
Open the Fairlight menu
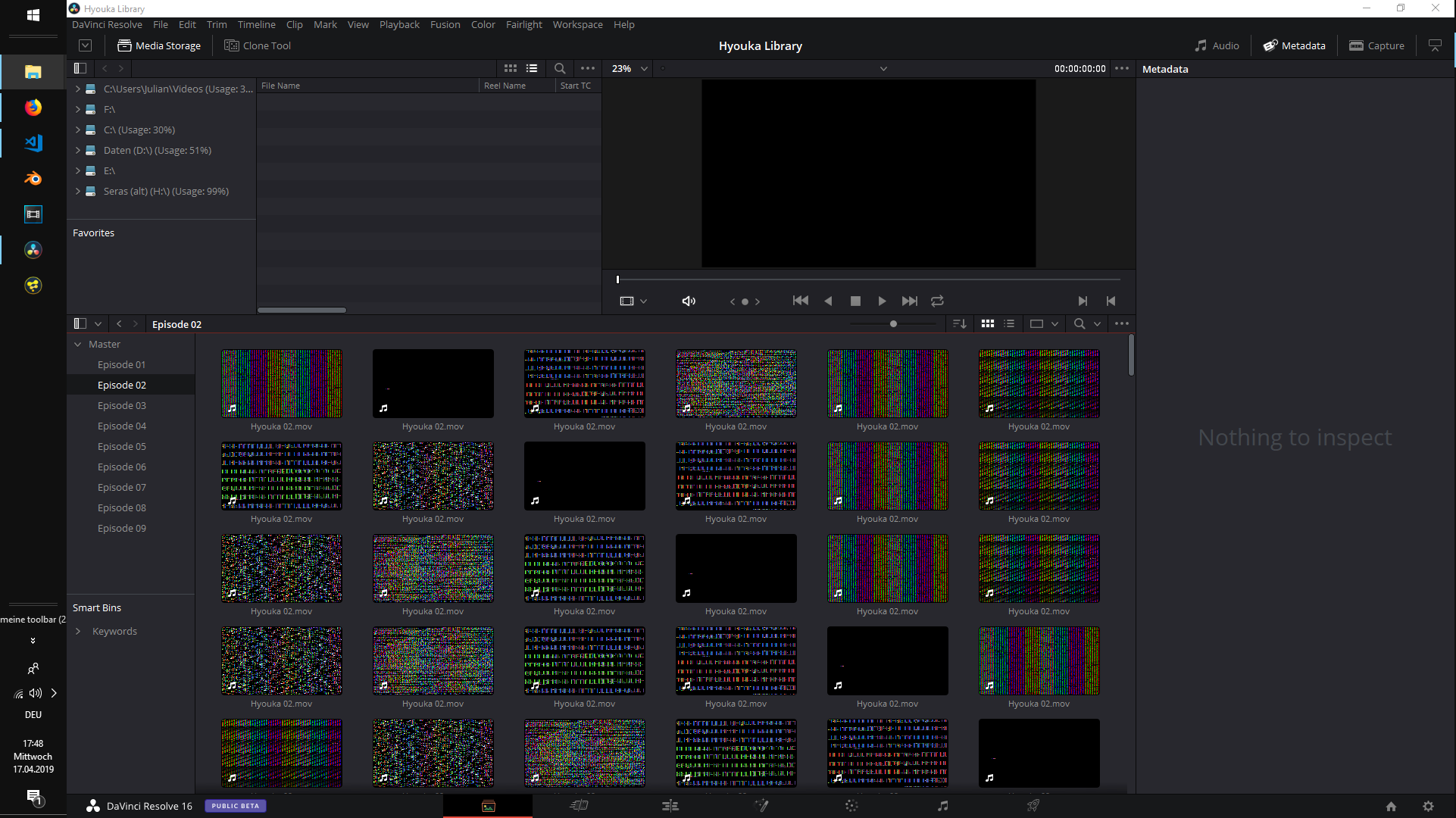524,24
